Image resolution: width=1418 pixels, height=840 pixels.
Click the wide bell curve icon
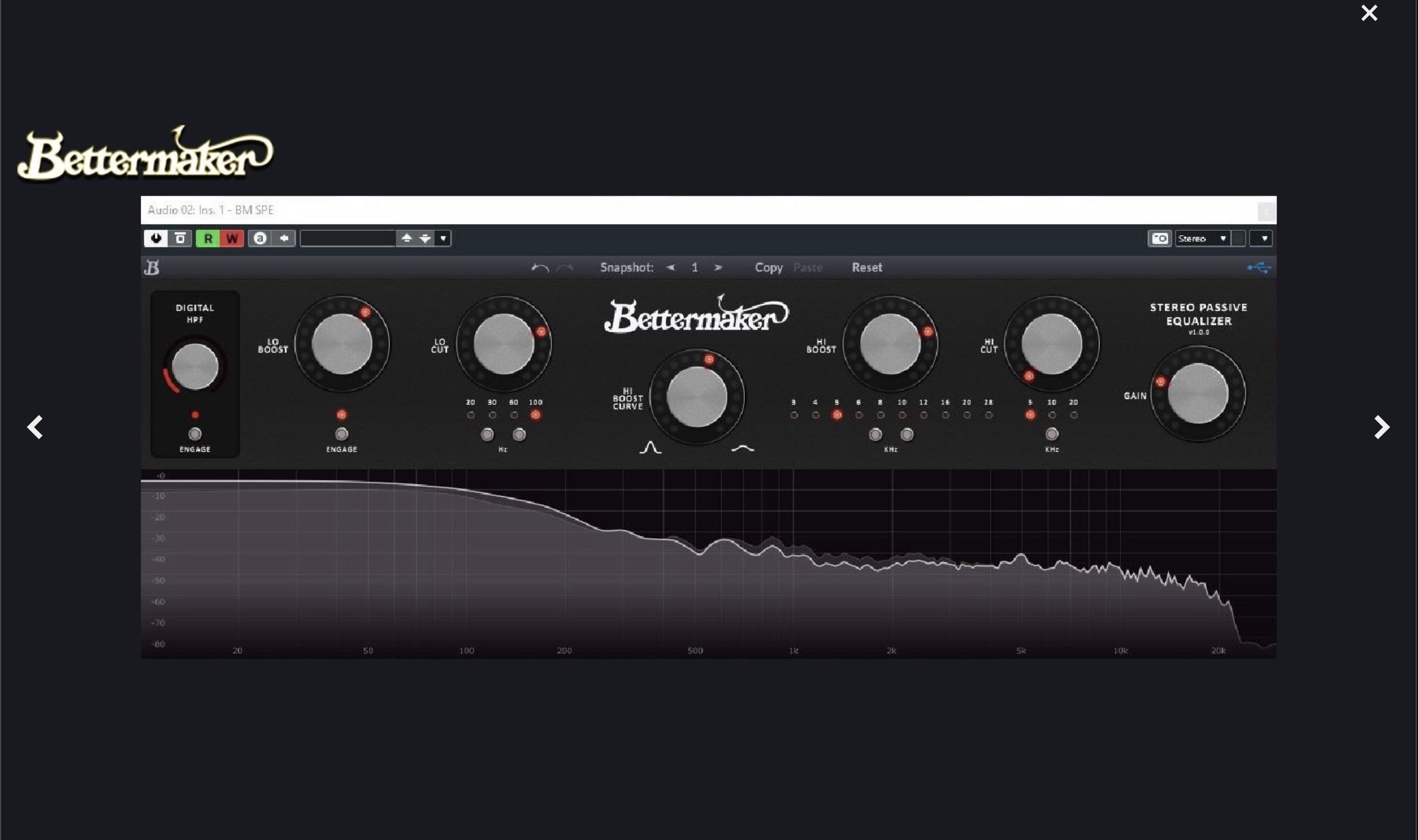(742, 448)
